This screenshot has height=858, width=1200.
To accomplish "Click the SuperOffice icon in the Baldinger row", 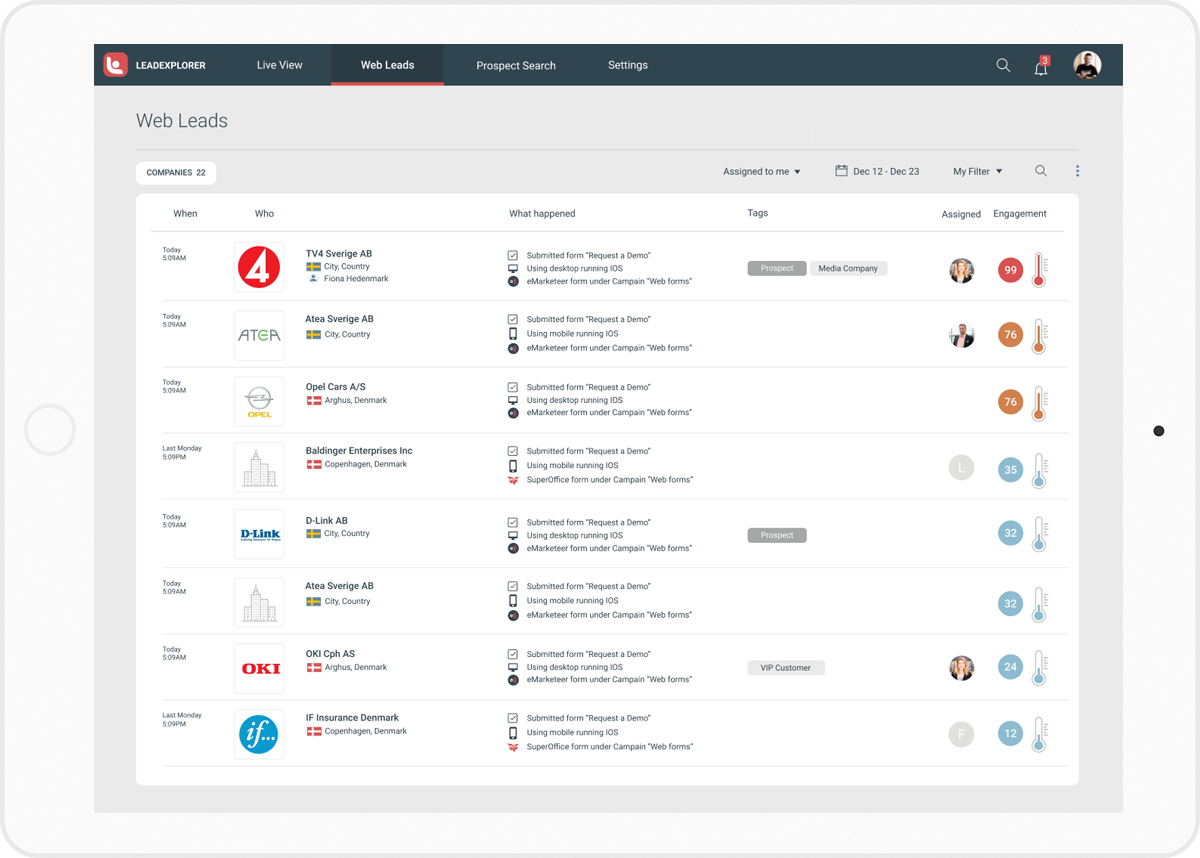I will (x=513, y=480).
